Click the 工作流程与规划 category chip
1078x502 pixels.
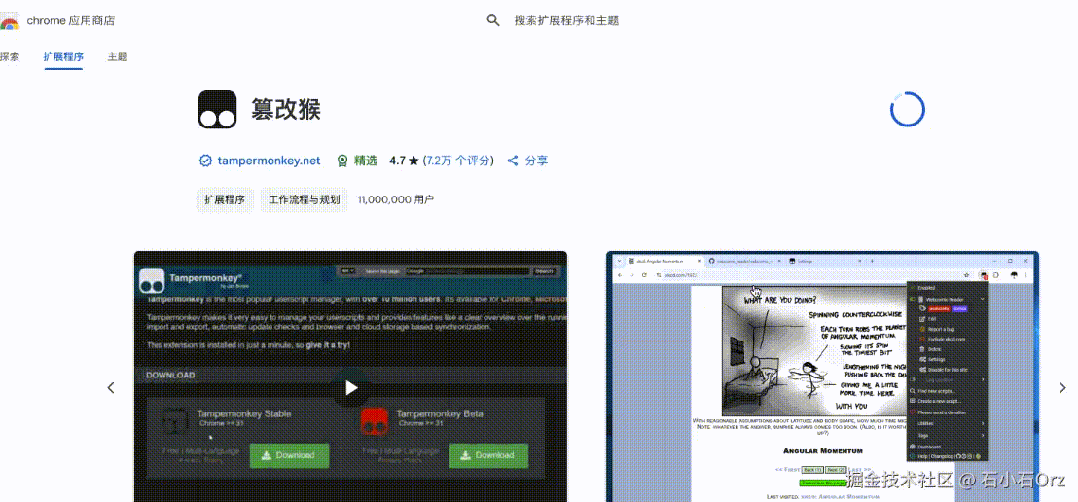pyautogui.click(x=305, y=200)
